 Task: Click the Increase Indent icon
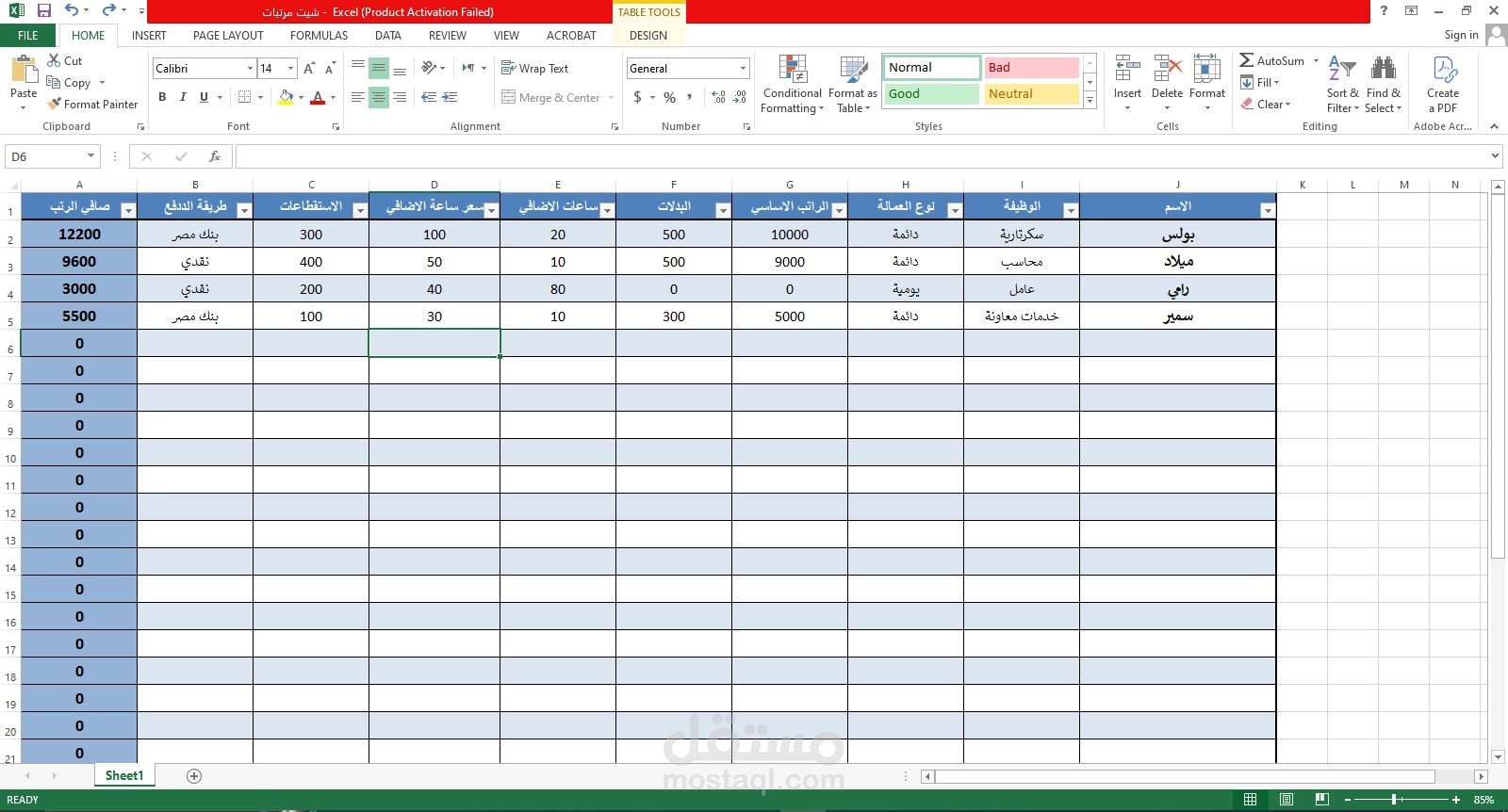(x=450, y=97)
